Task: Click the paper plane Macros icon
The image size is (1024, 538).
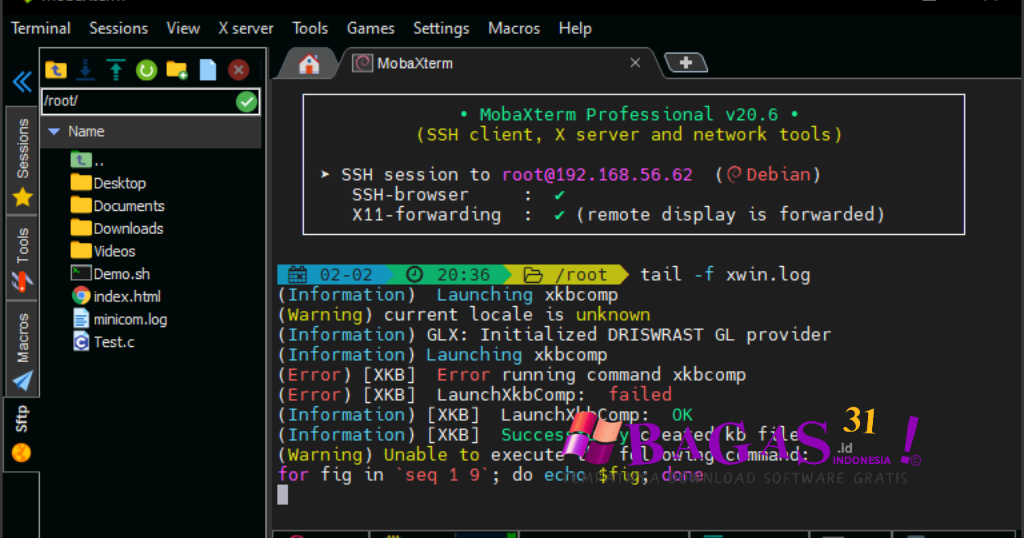Action: pos(22,380)
